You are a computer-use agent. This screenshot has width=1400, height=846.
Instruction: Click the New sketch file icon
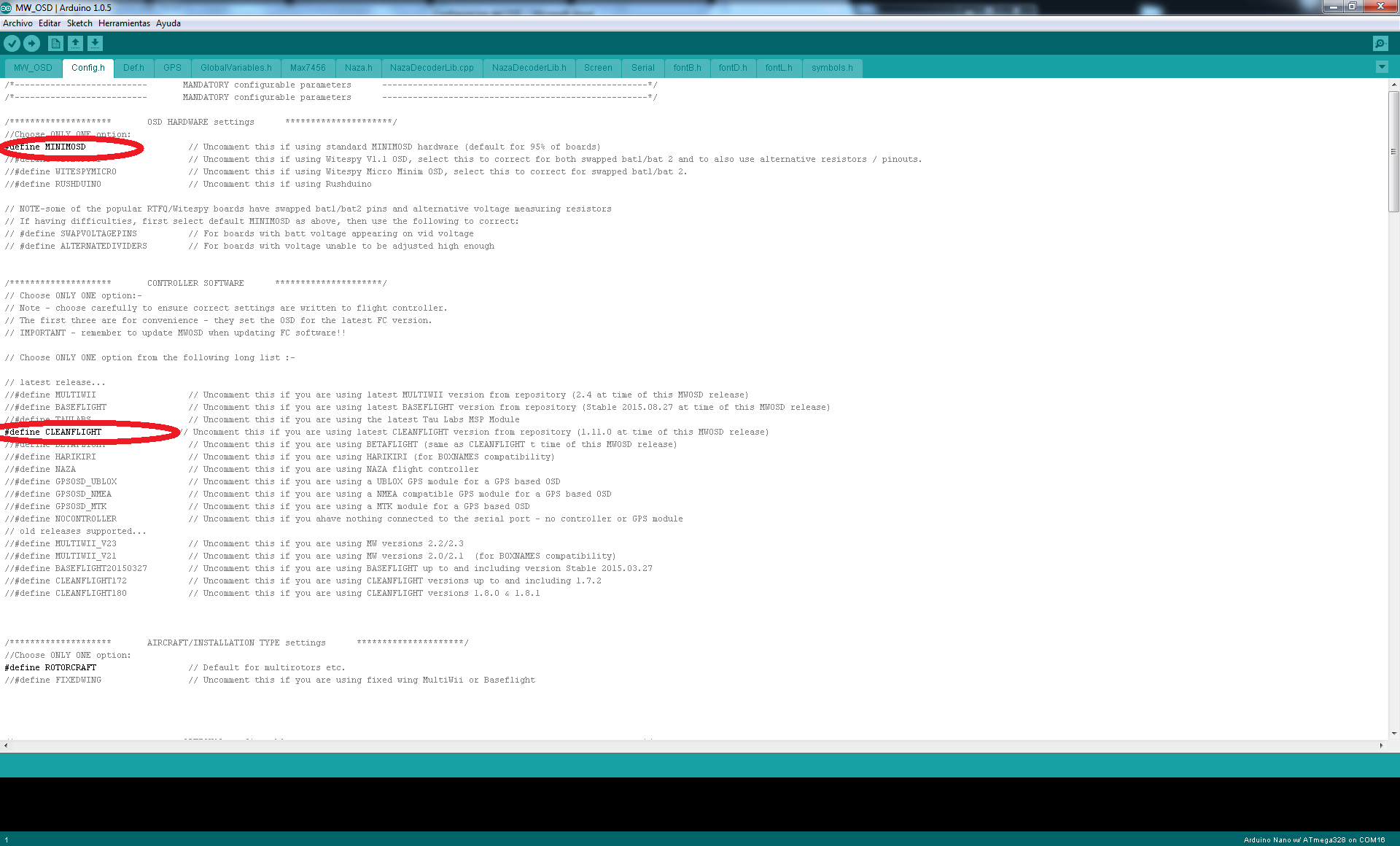(x=55, y=44)
